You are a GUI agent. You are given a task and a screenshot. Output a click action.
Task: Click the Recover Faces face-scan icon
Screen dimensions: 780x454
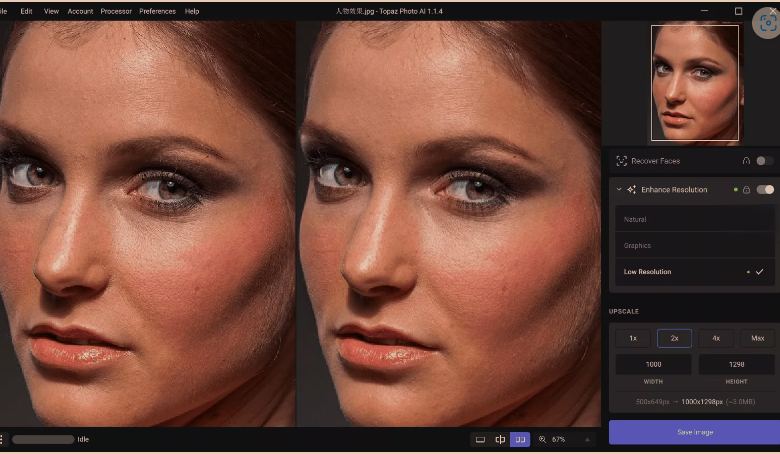pos(621,161)
